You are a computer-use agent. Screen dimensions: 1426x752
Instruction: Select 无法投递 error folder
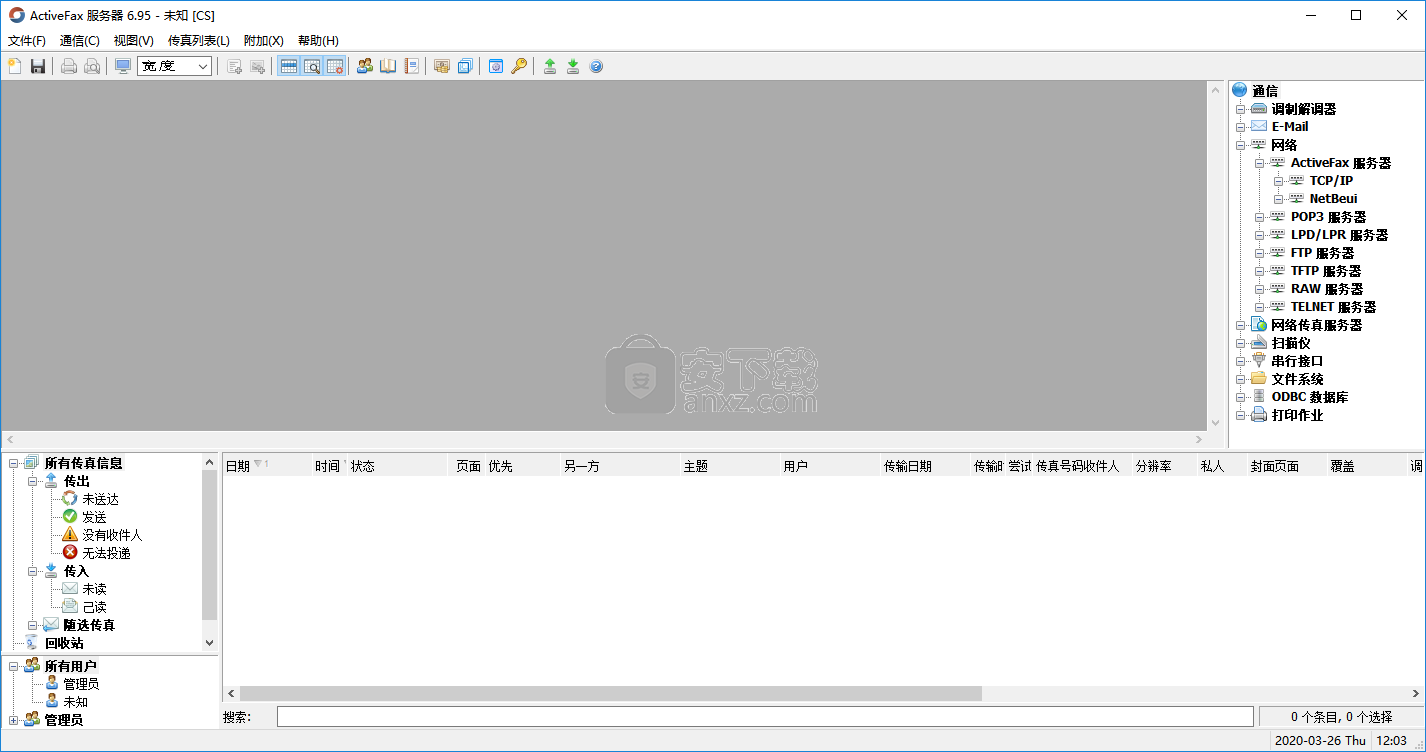click(106, 553)
